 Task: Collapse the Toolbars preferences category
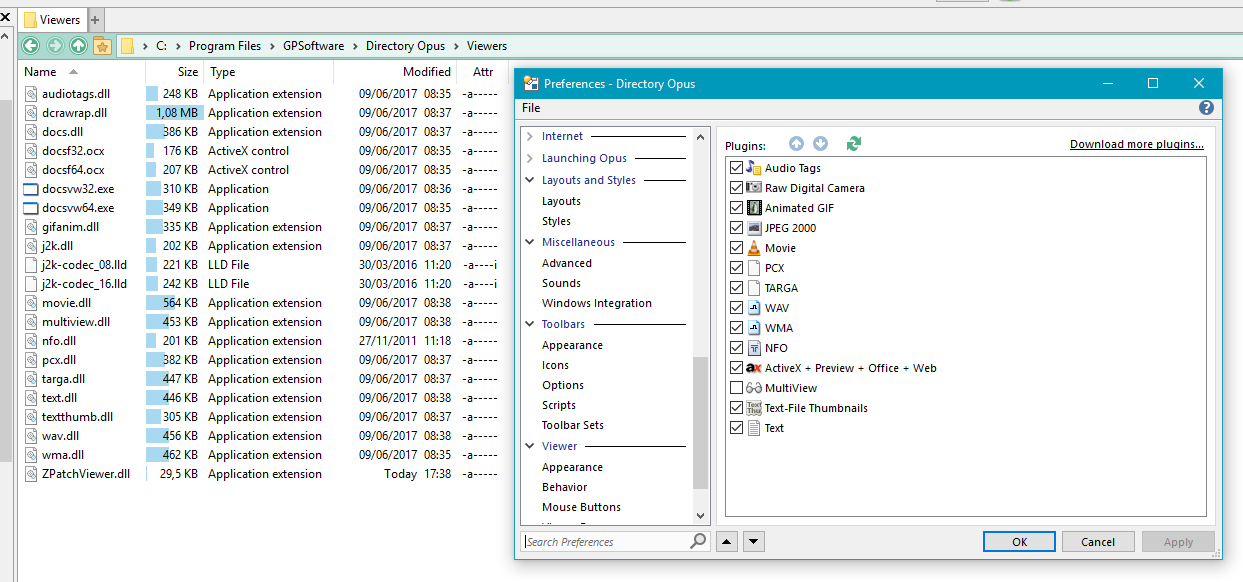pos(529,324)
